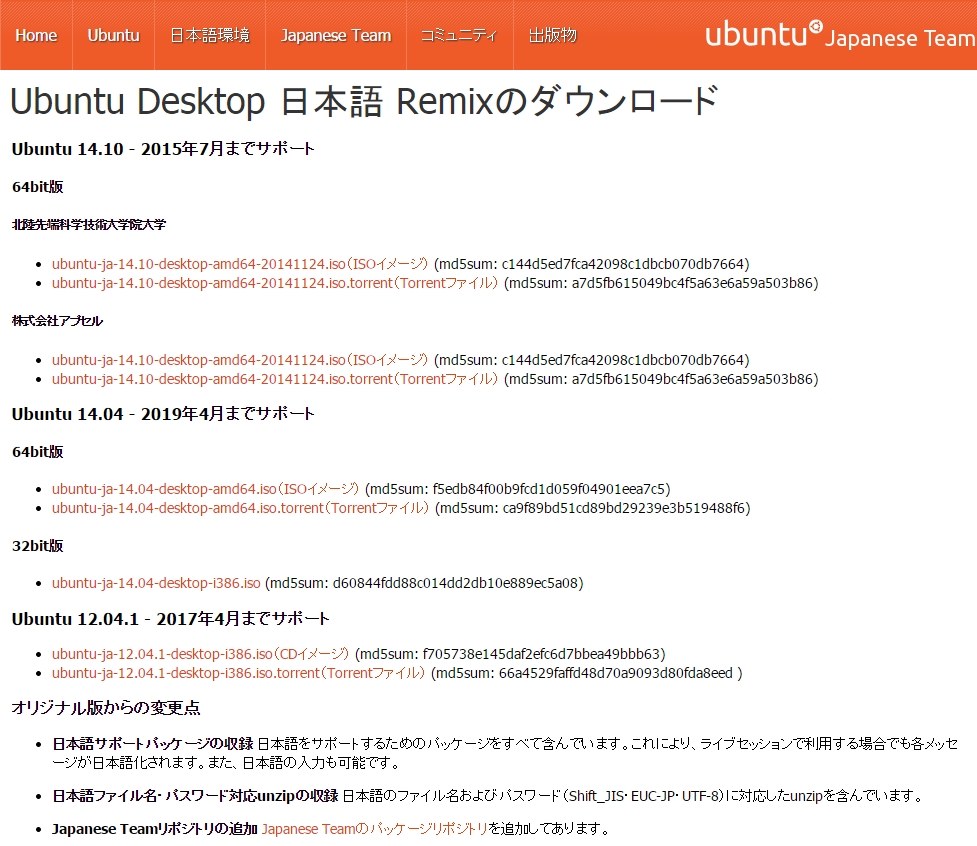Click md5sum 66a4529faffd48d70a9093d80fda8eed text
The image size is (977, 846).
tap(587, 673)
